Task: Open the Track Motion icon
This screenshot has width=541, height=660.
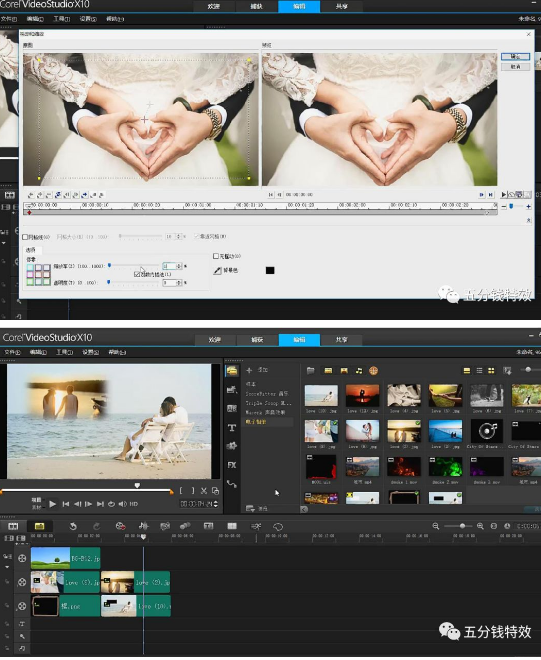Action: pyautogui.click(x=185, y=526)
